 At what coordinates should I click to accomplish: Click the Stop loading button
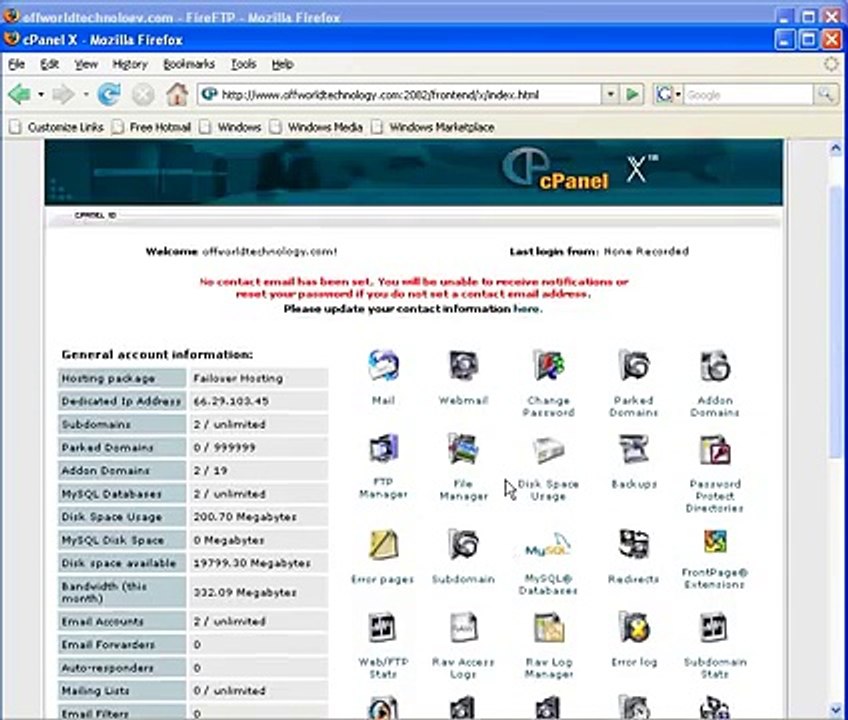click(143, 95)
